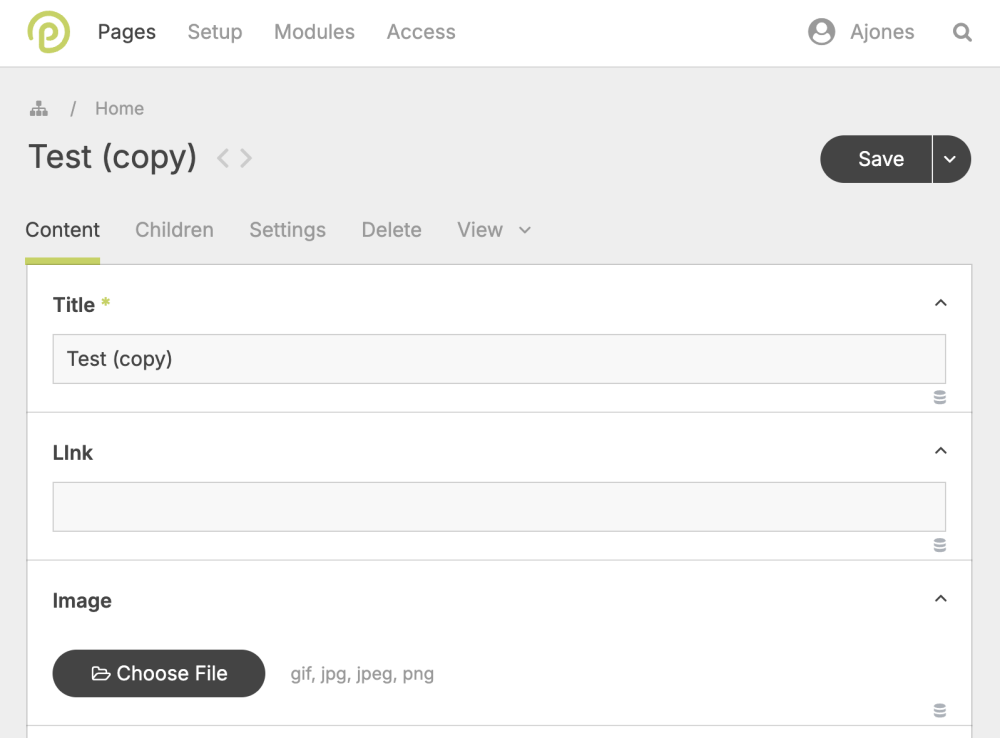This screenshot has width=1000, height=738.
Task: Switch to the Settings tab
Action: click(287, 230)
